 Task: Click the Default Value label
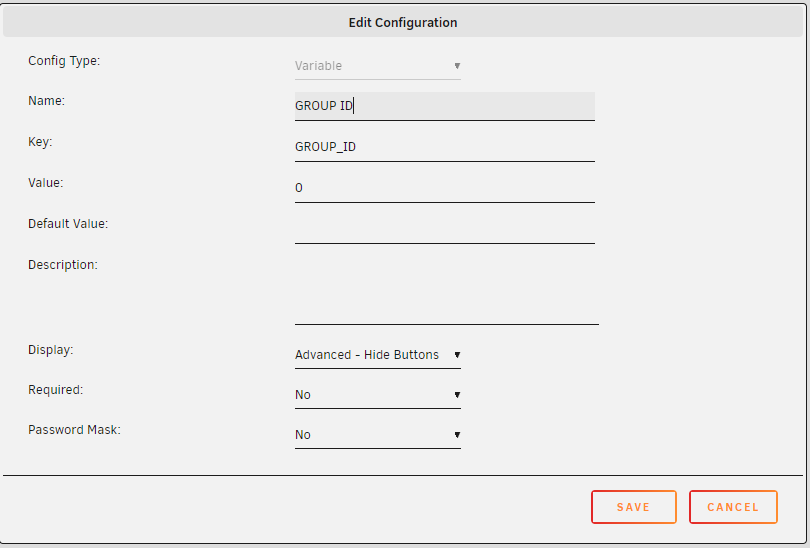[68, 224]
